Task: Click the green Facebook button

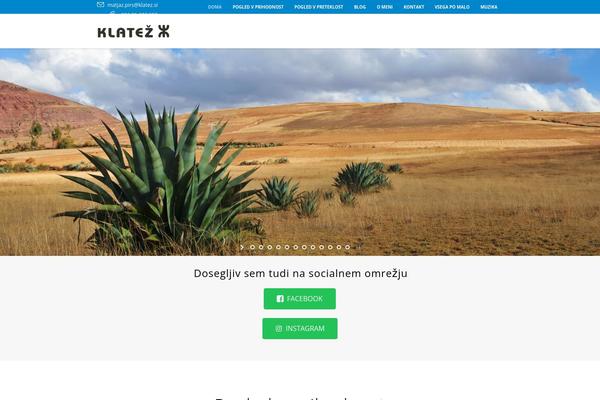Action: [300, 299]
